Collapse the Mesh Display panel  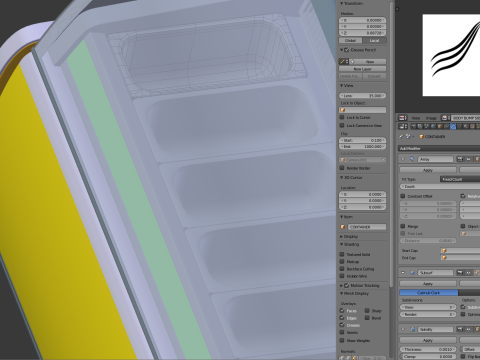(342, 294)
